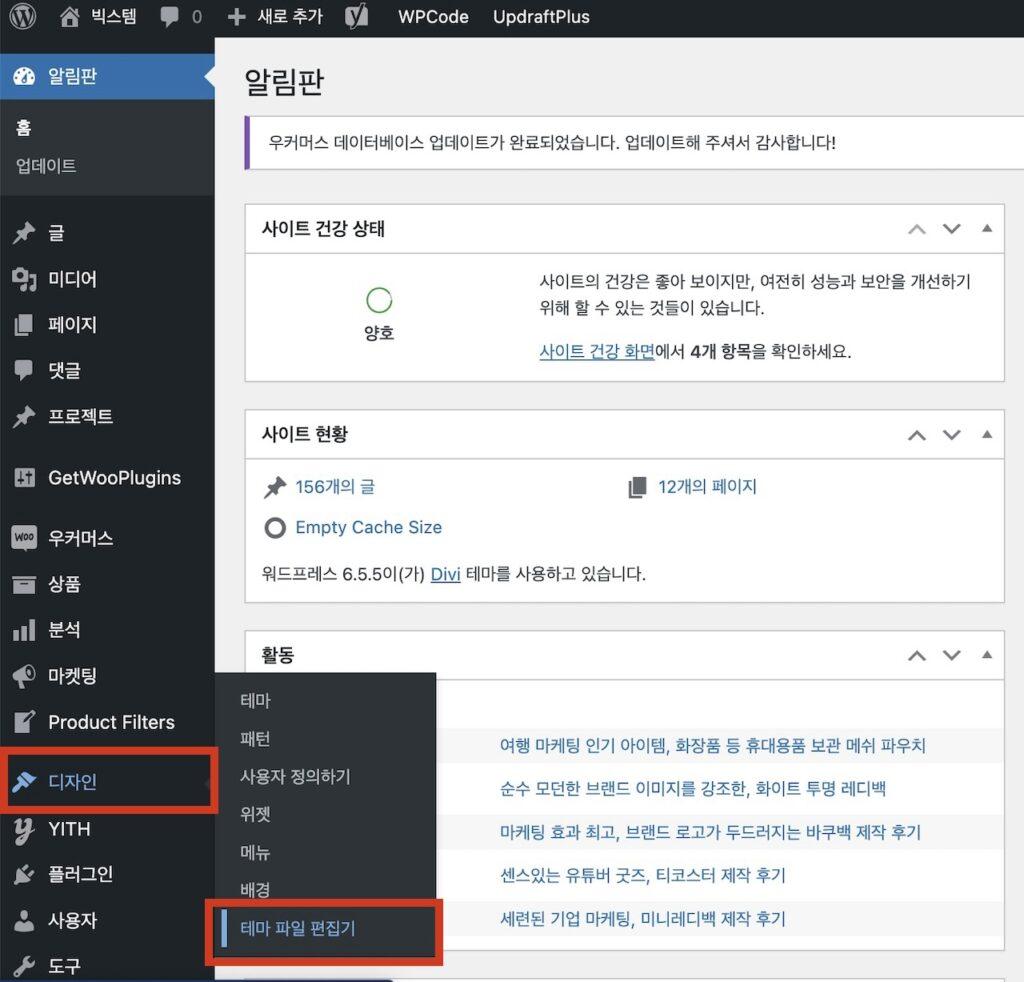Screen dimensions: 1024x982
Task: Open 테마 파일 편집기 submenu item
Action: tap(298, 928)
